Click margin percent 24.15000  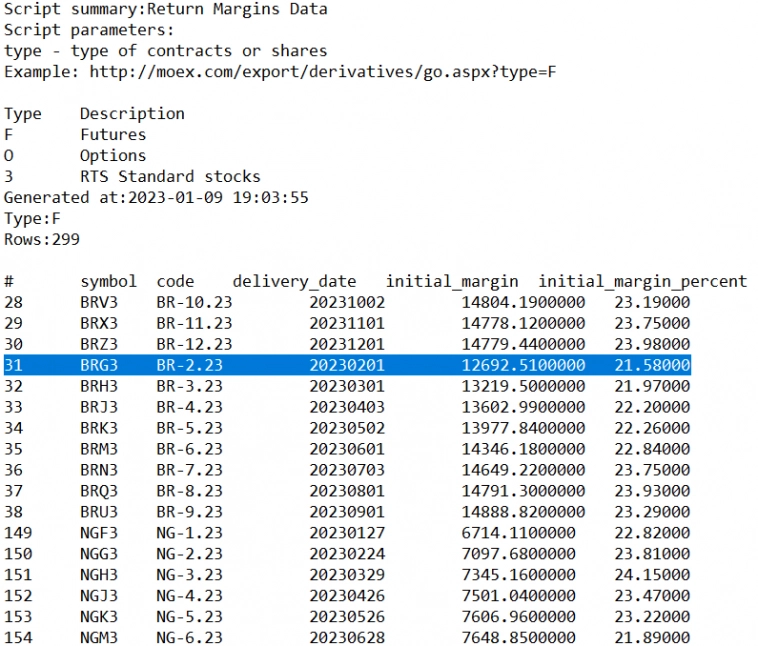(x=651, y=575)
